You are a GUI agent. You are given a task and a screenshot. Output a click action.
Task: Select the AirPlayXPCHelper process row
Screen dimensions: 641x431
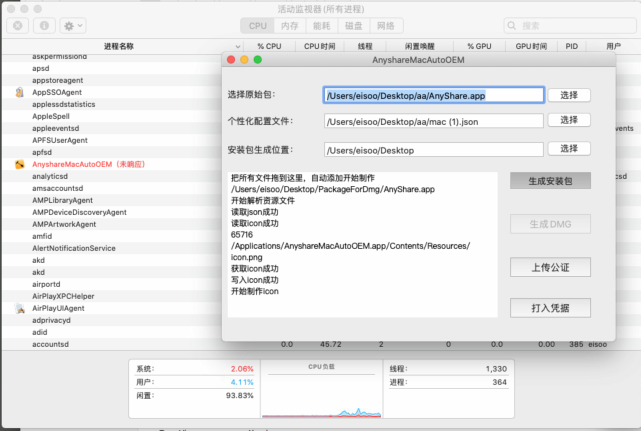pyautogui.click(x=112, y=296)
